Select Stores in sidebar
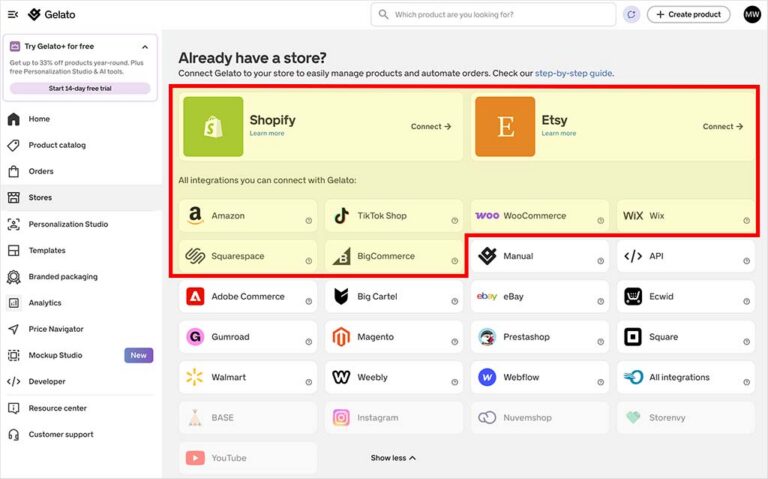Viewport: 768px width, 479px height. pyautogui.click(x=81, y=197)
